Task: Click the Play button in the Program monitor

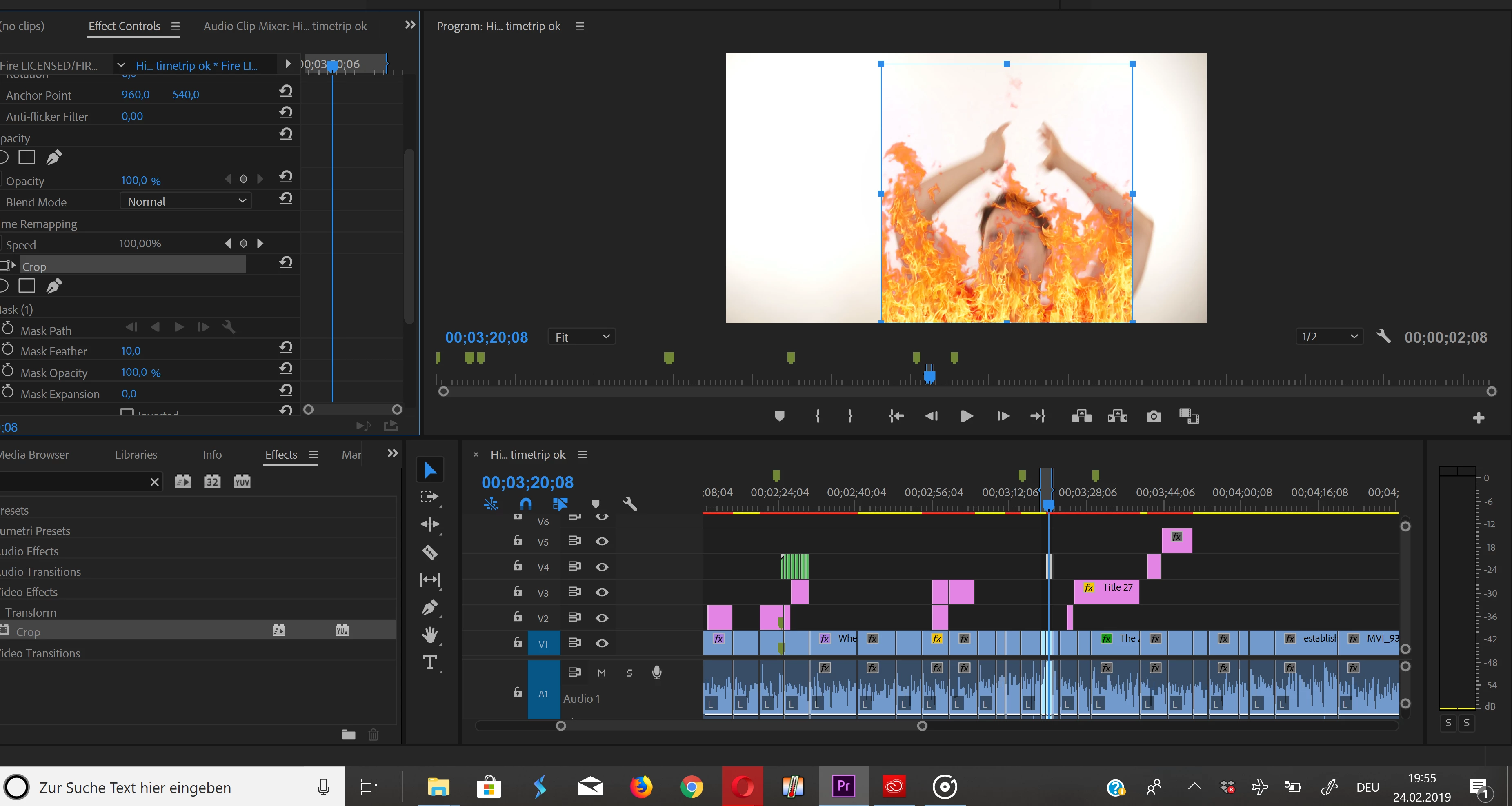Action: tap(966, 417)
